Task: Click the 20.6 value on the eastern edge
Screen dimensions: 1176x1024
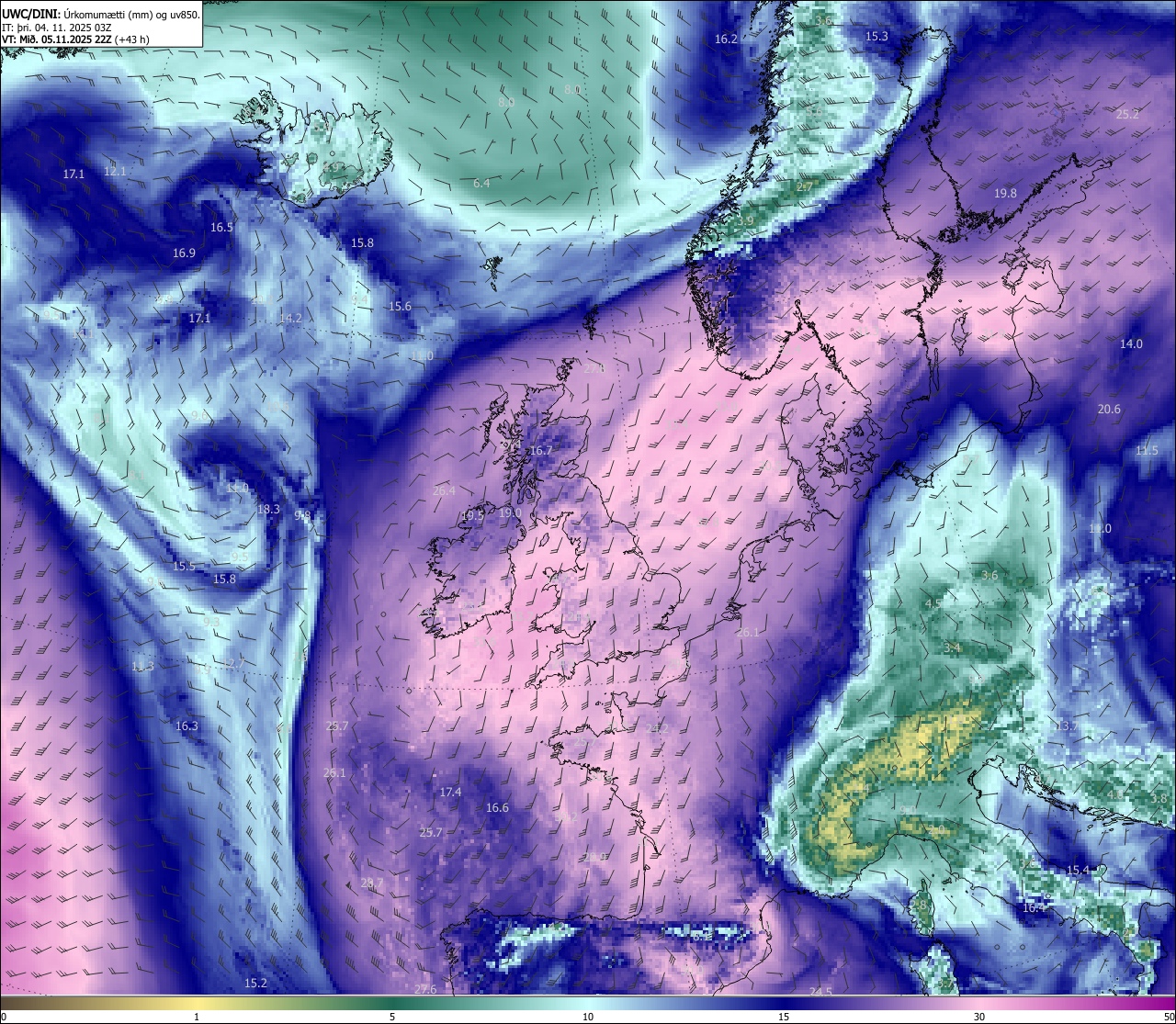Action: point(1109,409)
